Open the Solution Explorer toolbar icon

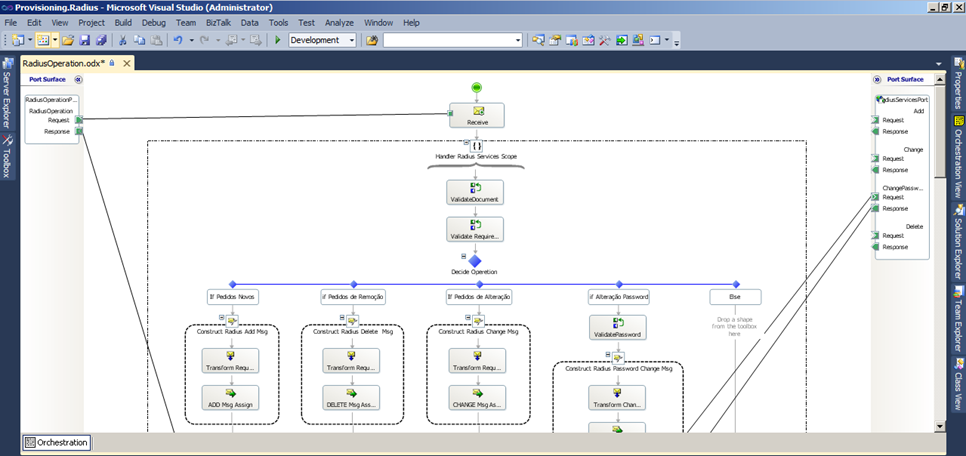(x=538, y=40)
